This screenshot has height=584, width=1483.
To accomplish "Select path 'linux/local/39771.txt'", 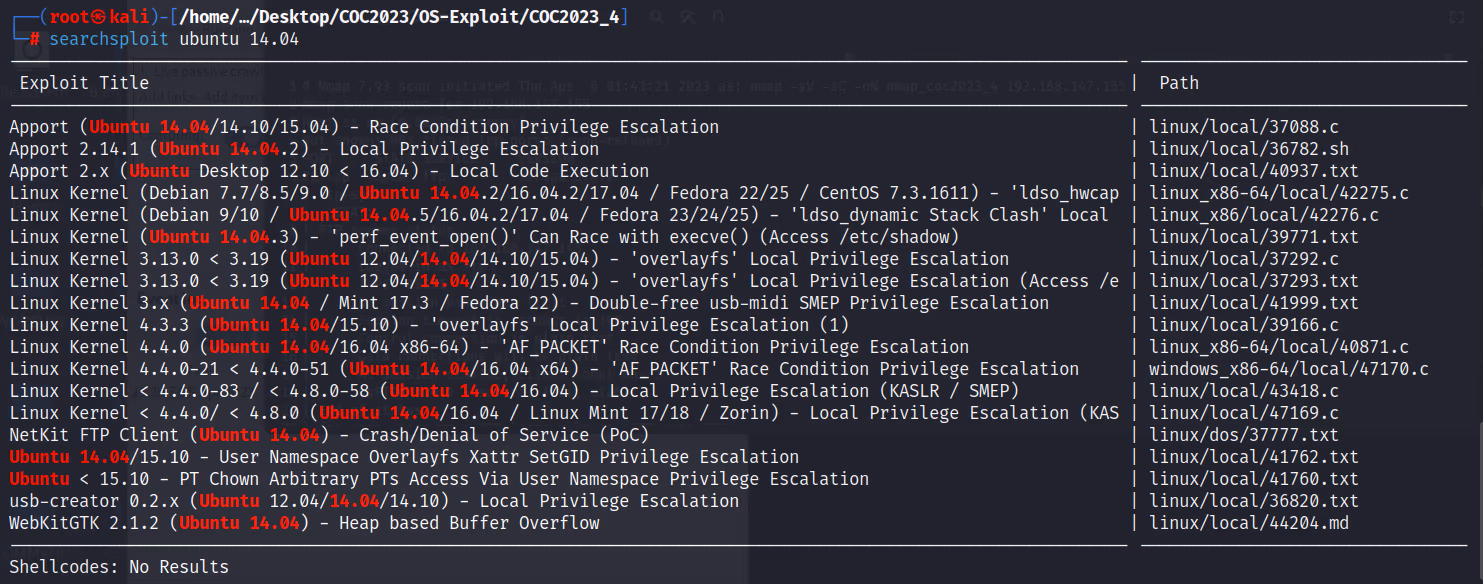I will point(1254,237).
